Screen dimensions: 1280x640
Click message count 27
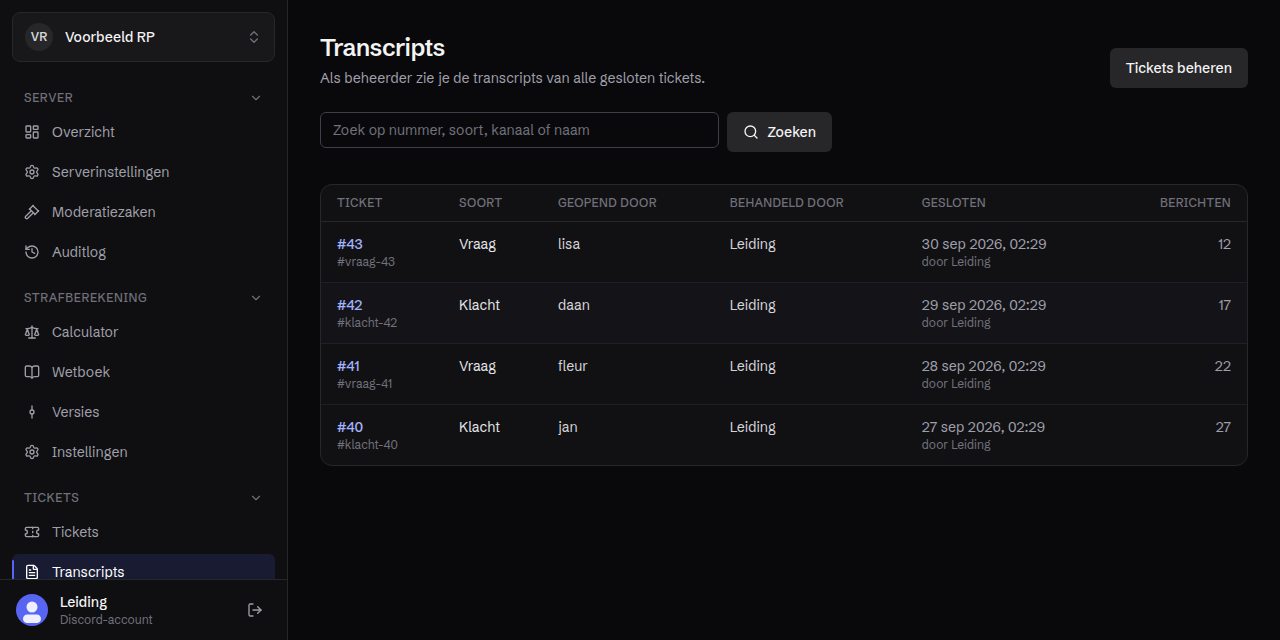[x=1223, y=427]
